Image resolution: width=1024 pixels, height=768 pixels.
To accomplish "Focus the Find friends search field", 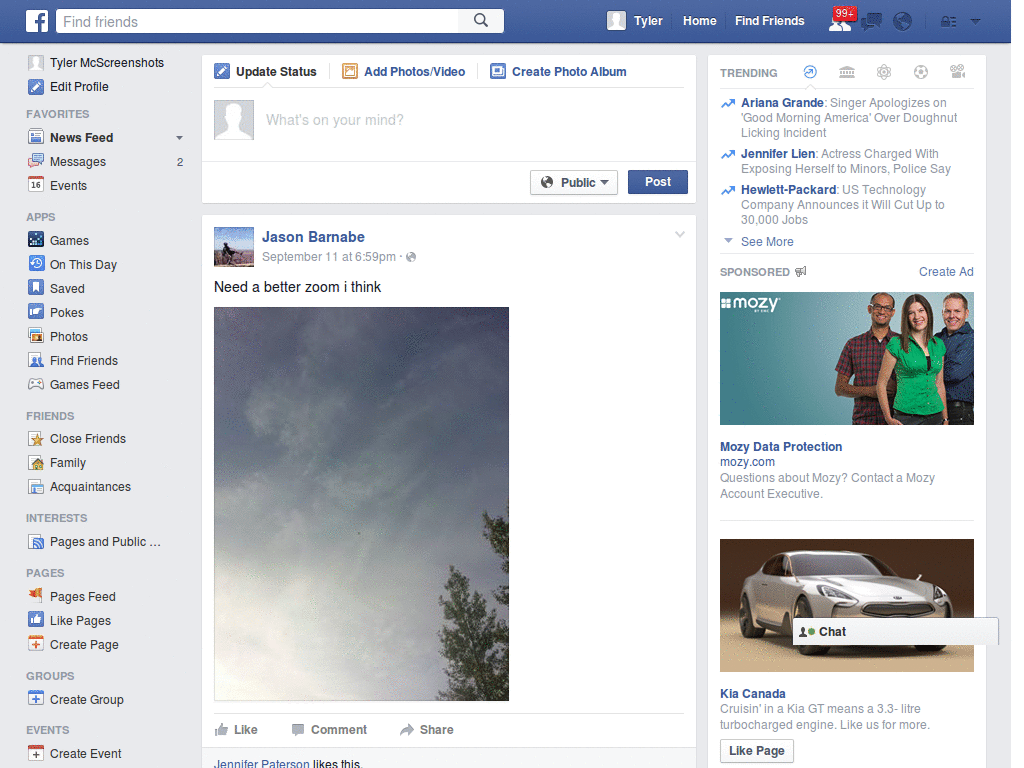I will tap(257, 22).
